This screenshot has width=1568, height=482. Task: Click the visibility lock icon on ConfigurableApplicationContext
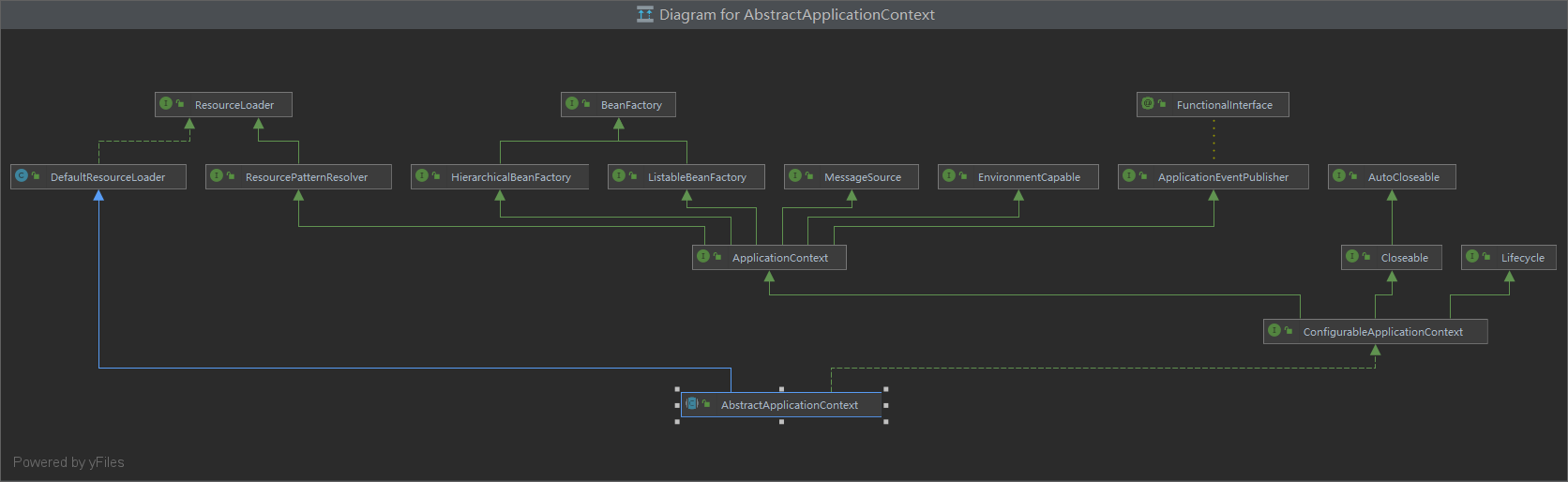pos(1289,330)
